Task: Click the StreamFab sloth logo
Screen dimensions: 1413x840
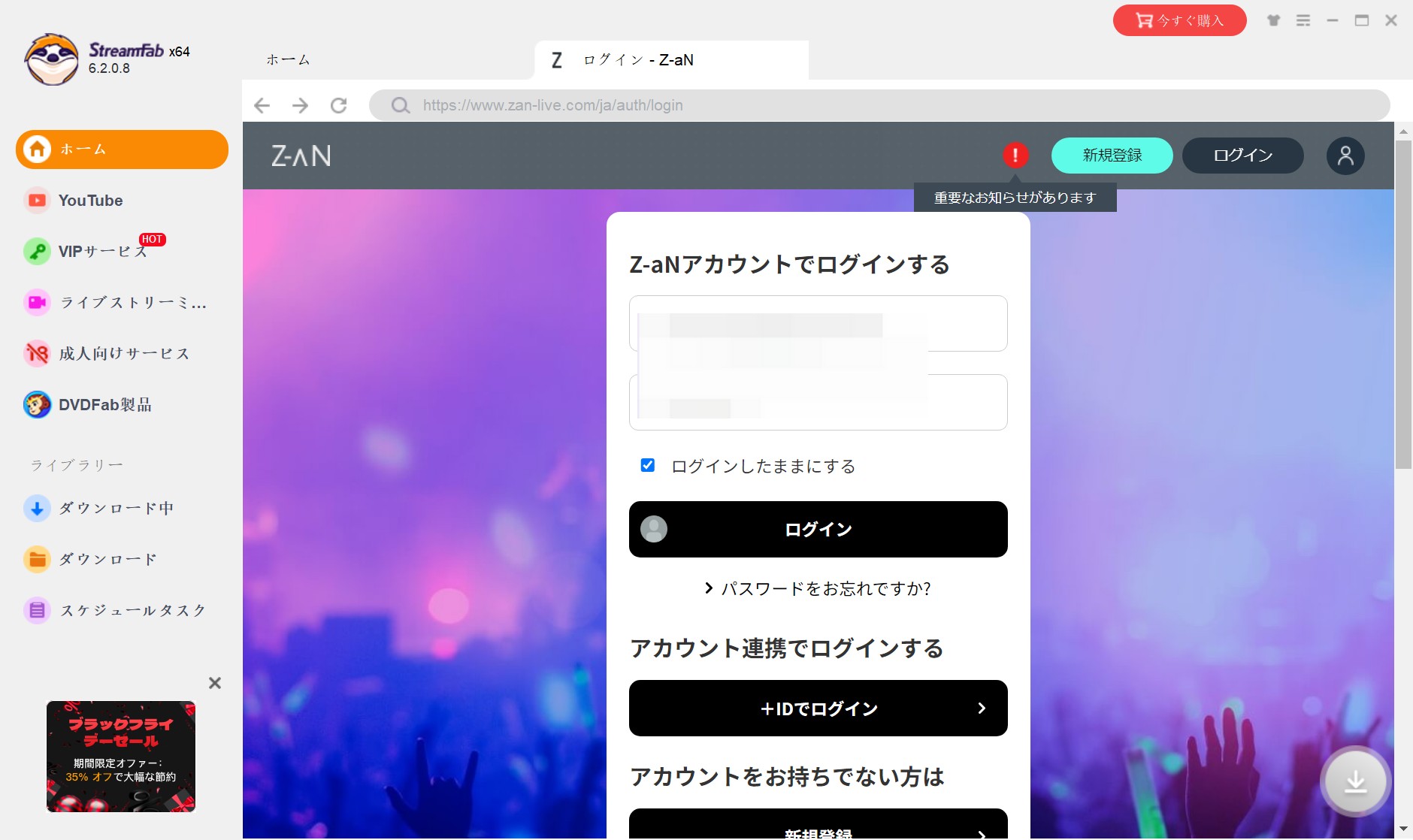Action: pyautogui.click(x=51, y=59)
